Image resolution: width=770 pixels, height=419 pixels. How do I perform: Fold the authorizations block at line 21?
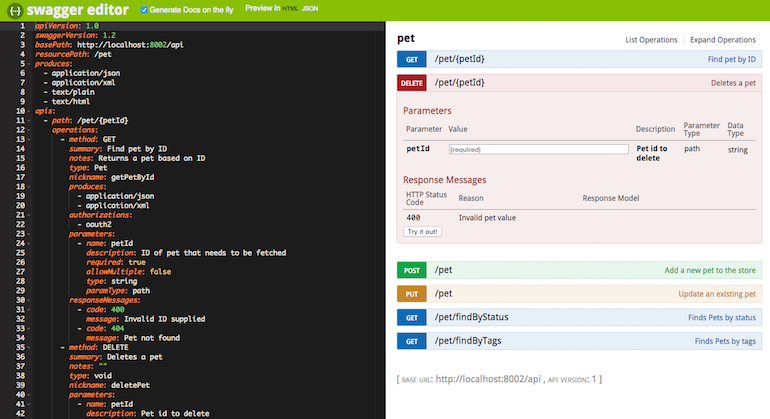click(29, 215)
